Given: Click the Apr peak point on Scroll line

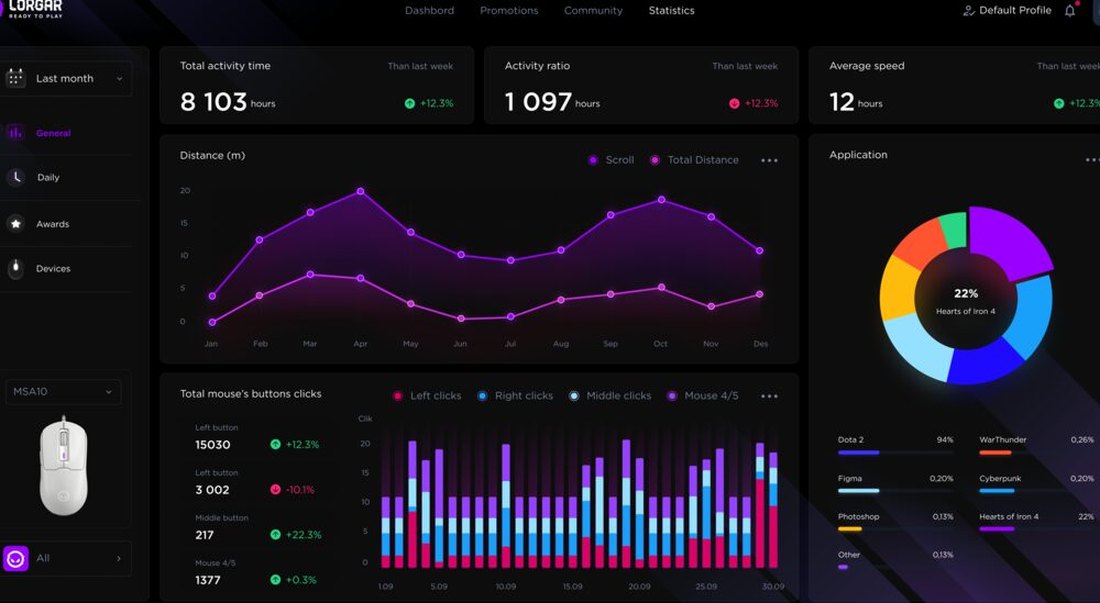Looking at the screenshot, I should (x=361, y=191).
